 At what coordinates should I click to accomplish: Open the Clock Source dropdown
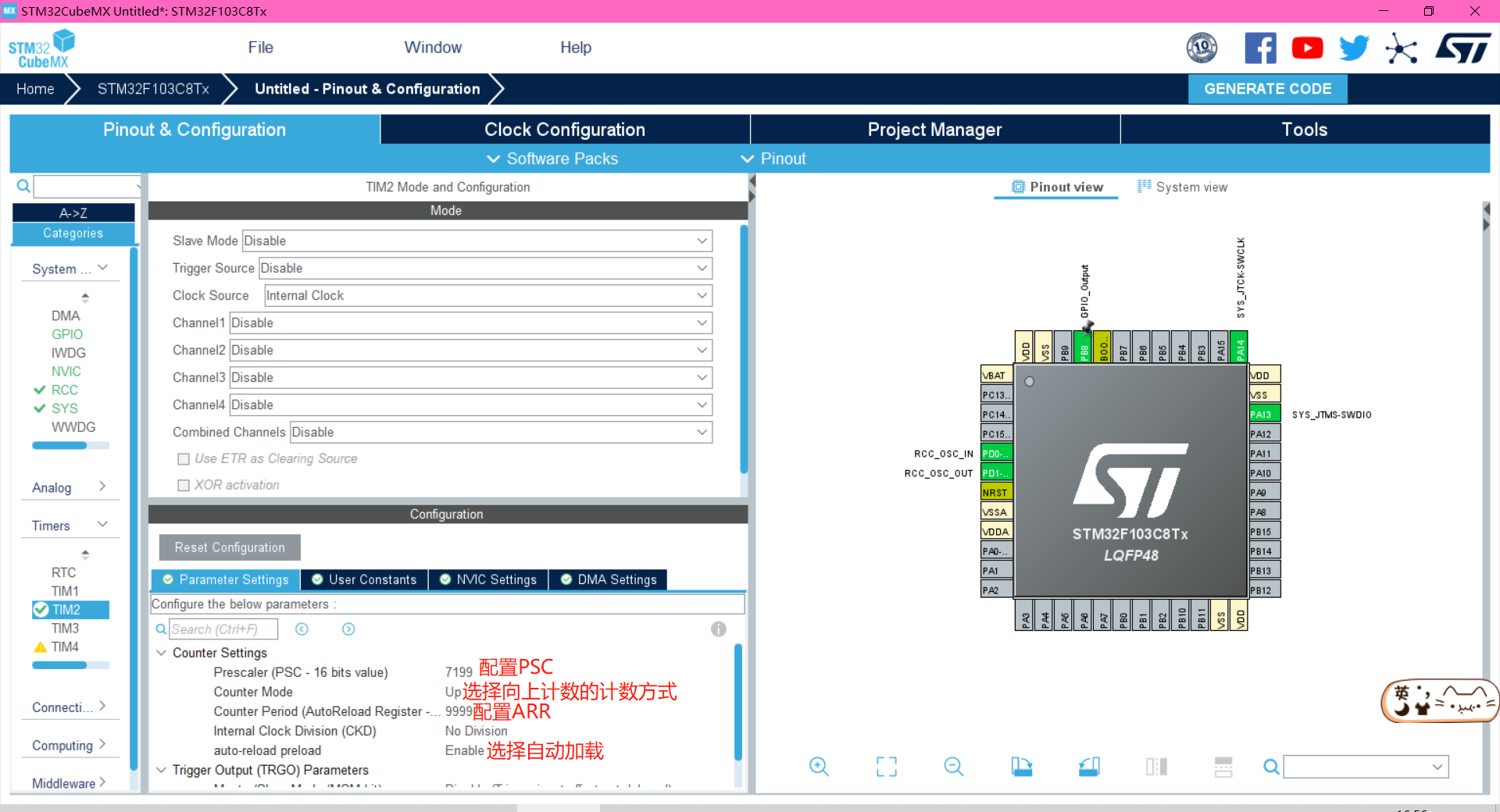pyautogui.click(x=488, y=296)
